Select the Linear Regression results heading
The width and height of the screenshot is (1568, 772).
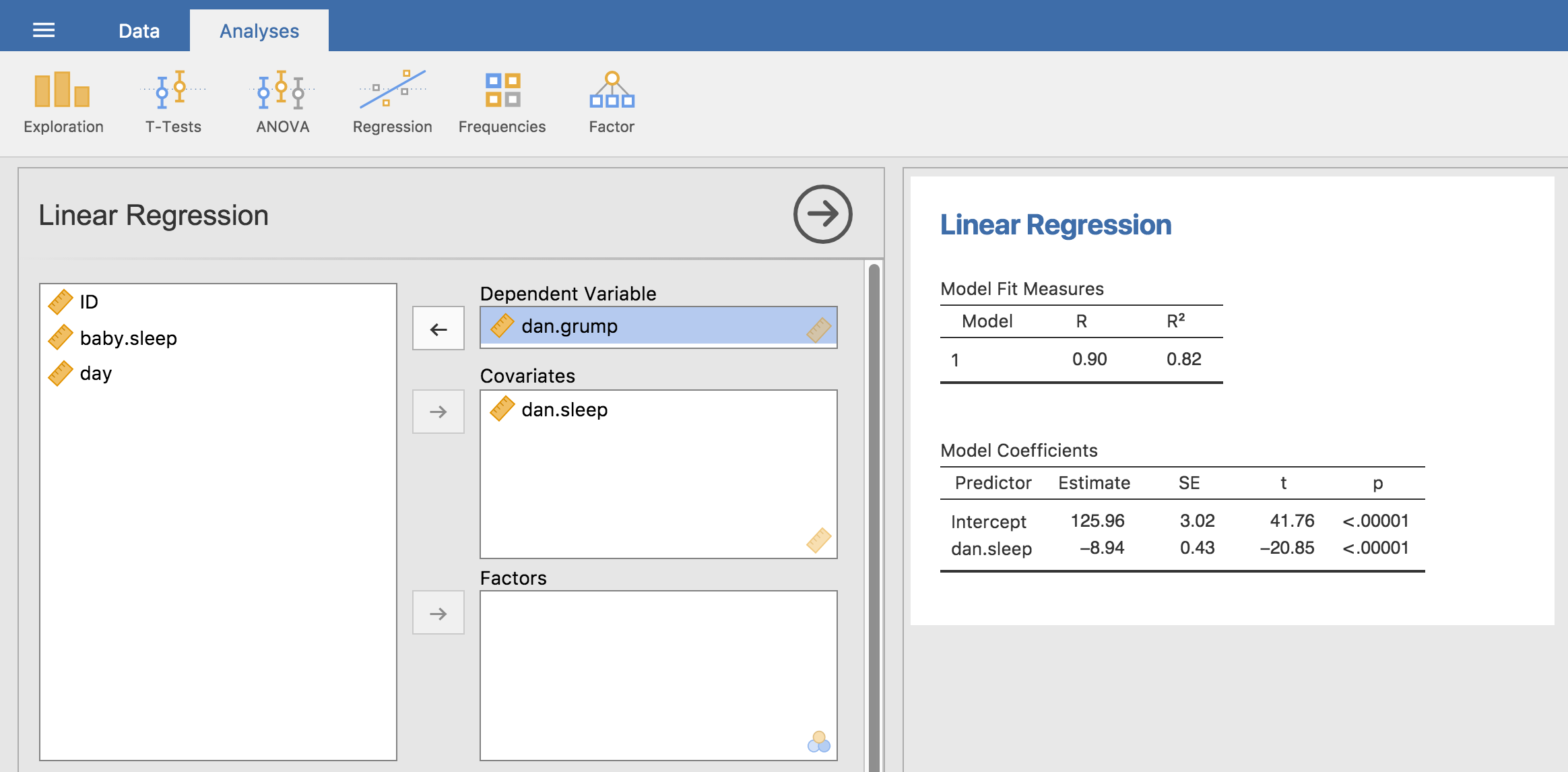click(x=1055, y=225)
